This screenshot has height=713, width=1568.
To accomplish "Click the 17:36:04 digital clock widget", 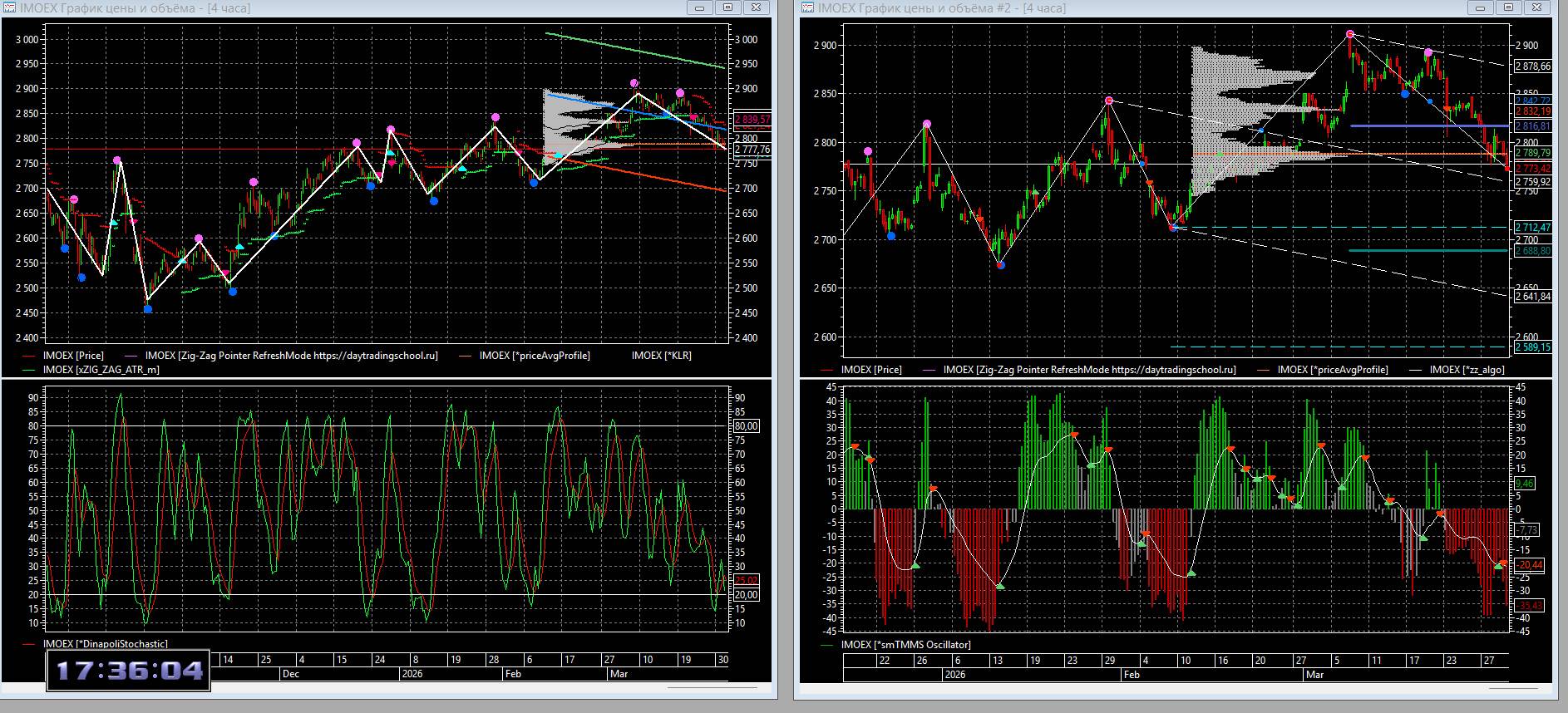I will tap(129, 671).
